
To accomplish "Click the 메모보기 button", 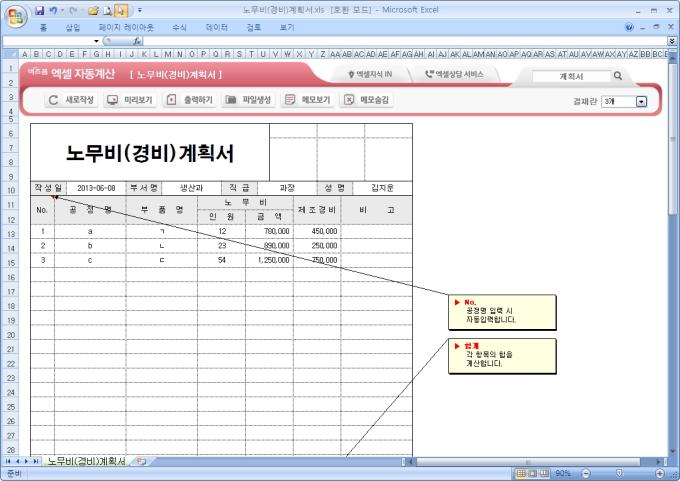I will (307, 100).
